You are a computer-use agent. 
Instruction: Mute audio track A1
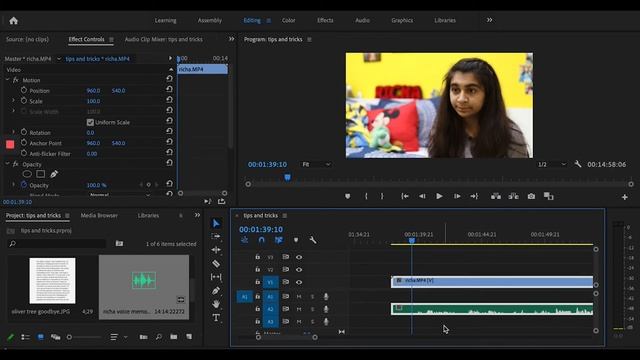pyautogui.click(x=299, y=297)
